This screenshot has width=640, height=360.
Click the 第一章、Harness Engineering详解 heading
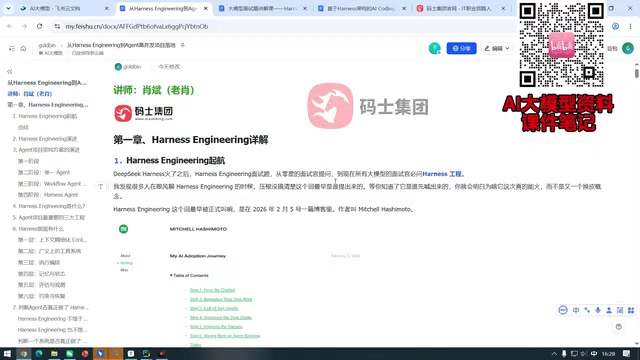[191, 140]
